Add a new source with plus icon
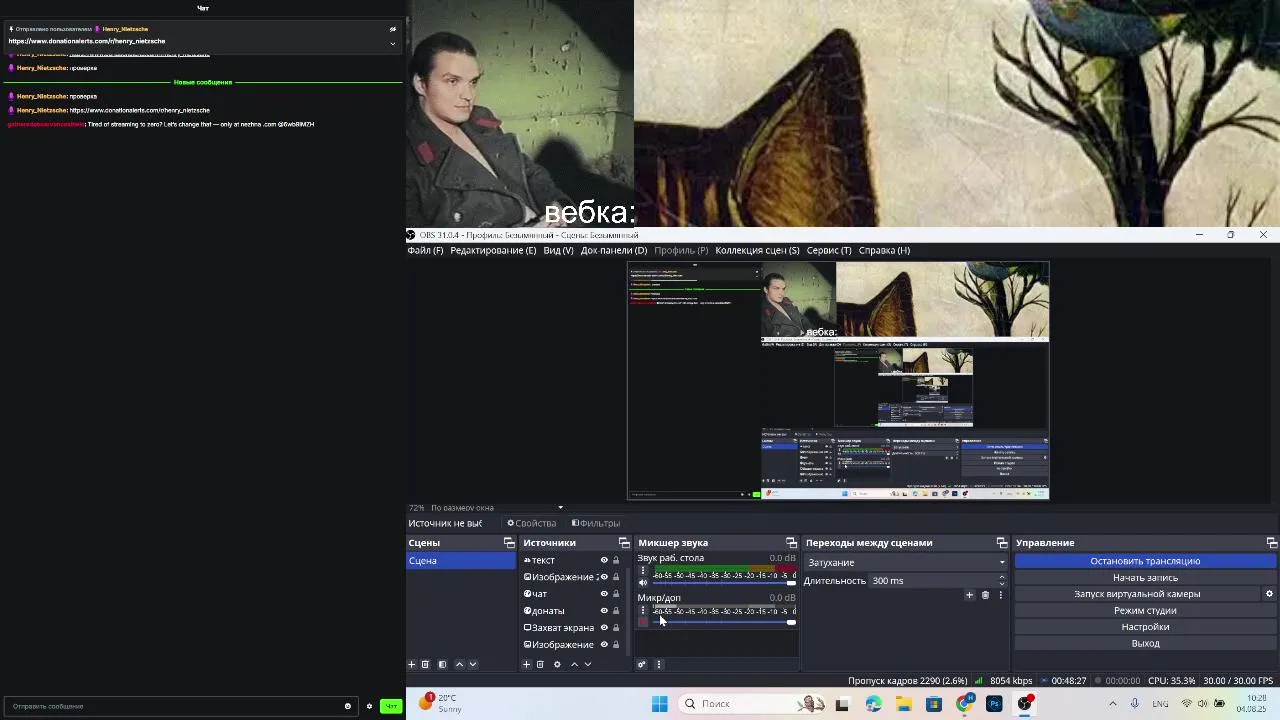Screen dimensions: 1280x720 coord(526,664)
